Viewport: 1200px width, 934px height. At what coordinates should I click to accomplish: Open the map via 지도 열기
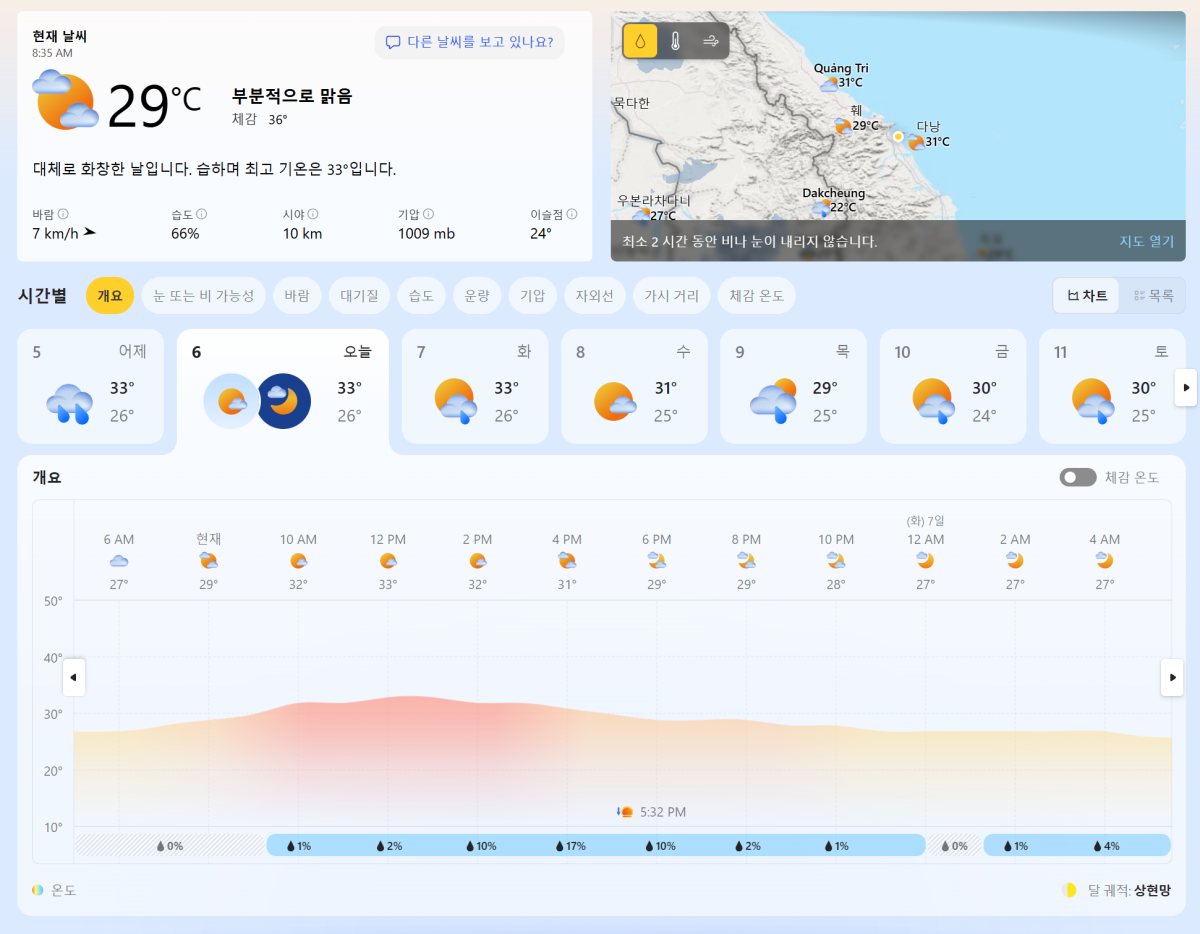[1146, 241]
